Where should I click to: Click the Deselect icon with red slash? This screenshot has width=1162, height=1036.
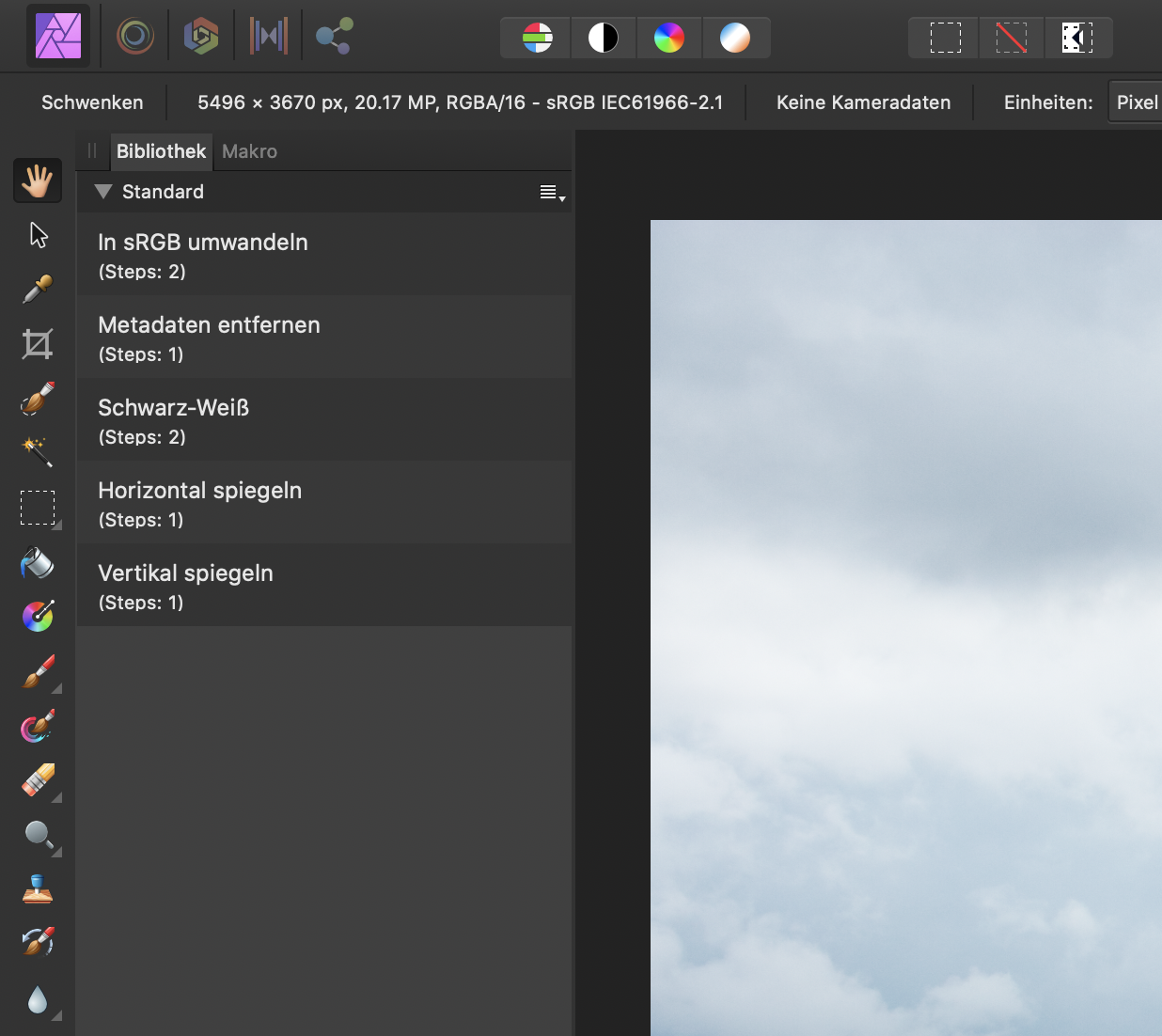tap(1012, 38)
